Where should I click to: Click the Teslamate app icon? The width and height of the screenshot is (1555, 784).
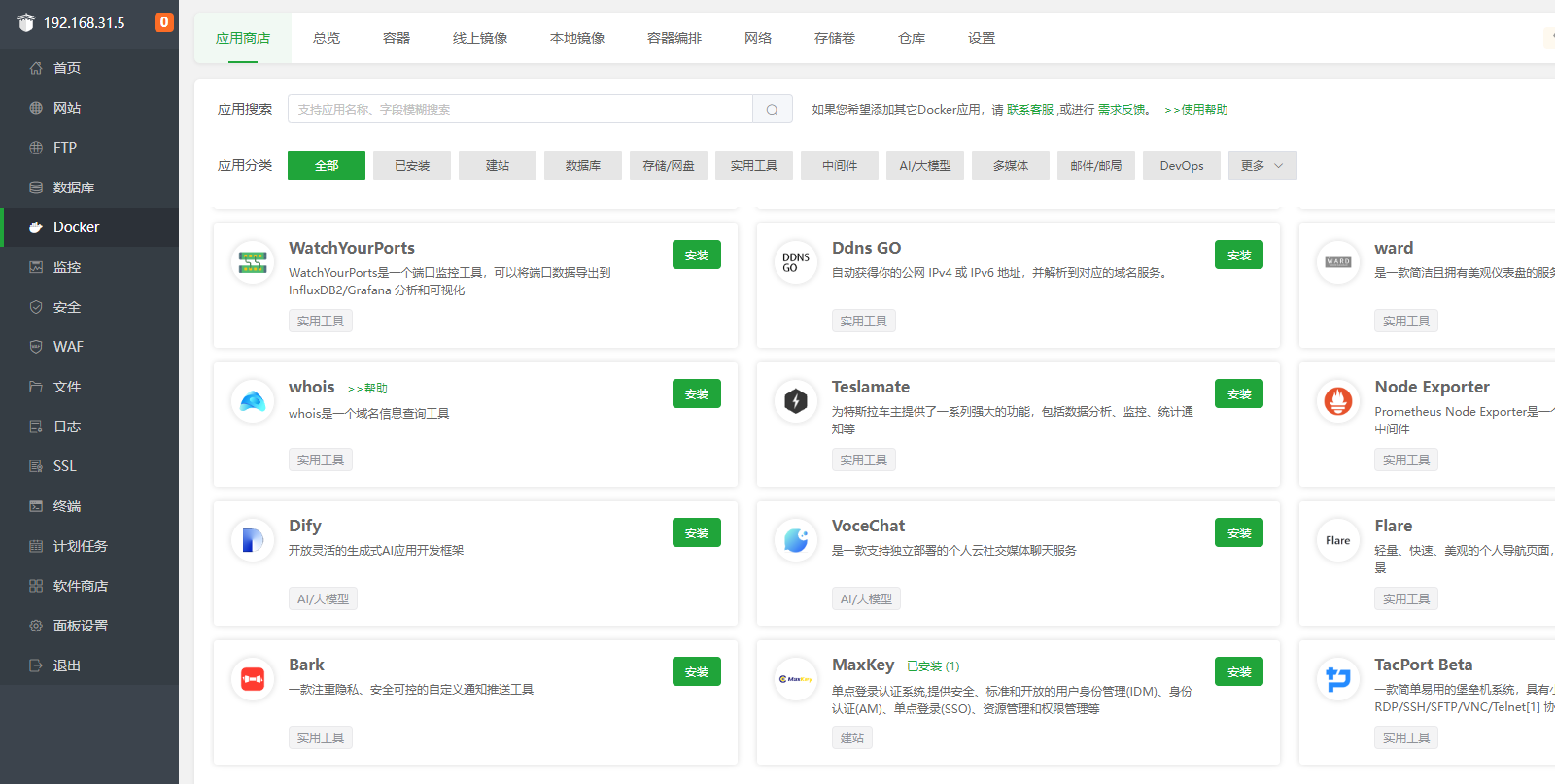pos(795,401)
